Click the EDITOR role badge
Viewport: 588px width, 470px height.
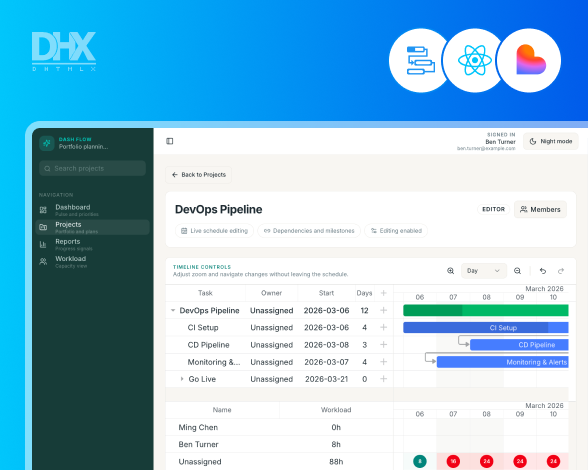494,209
